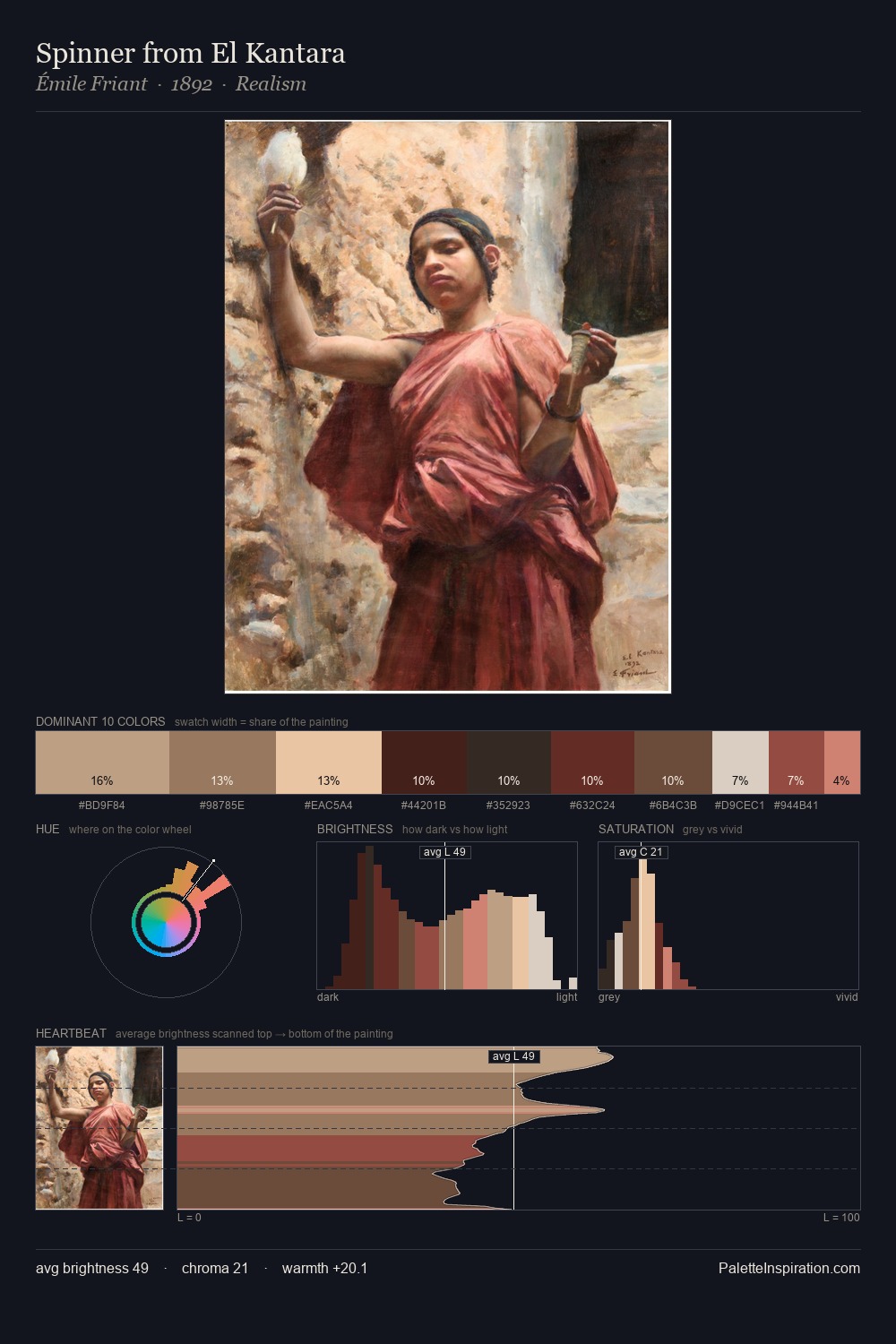Select the 16% swatch colored #BD9F84
Viewport: 896px width, 1344px height.
(x=102, y=762)
